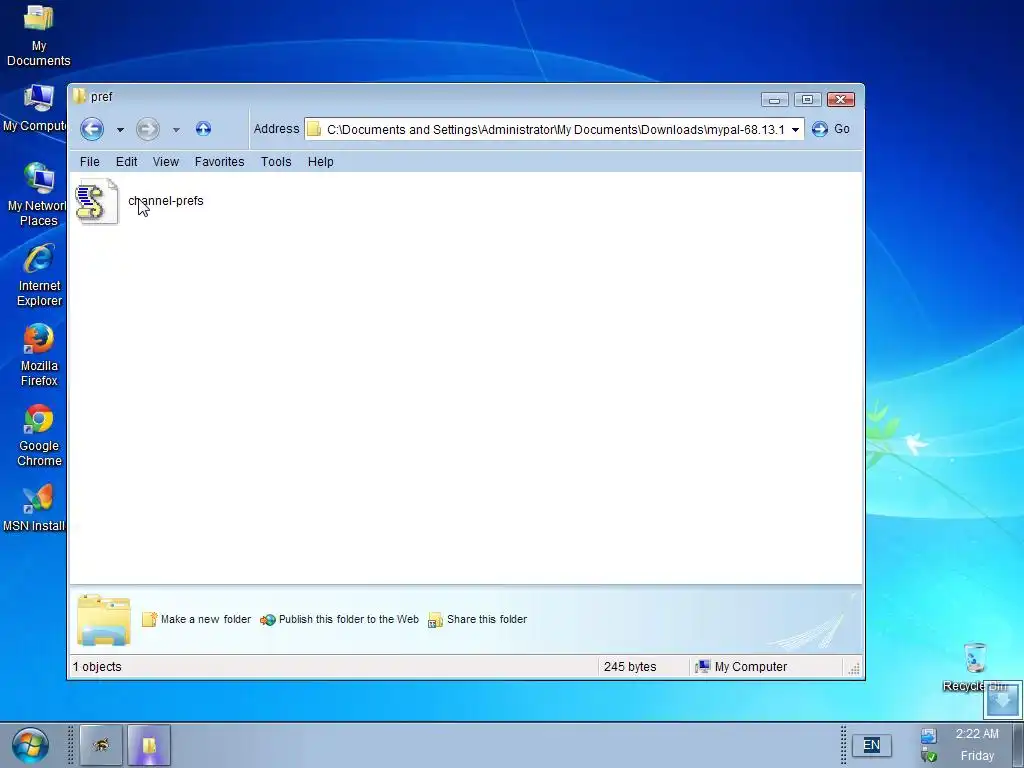The image size is (1024, 768).
Task: Close the pref window
Action: tap(841, 99)
